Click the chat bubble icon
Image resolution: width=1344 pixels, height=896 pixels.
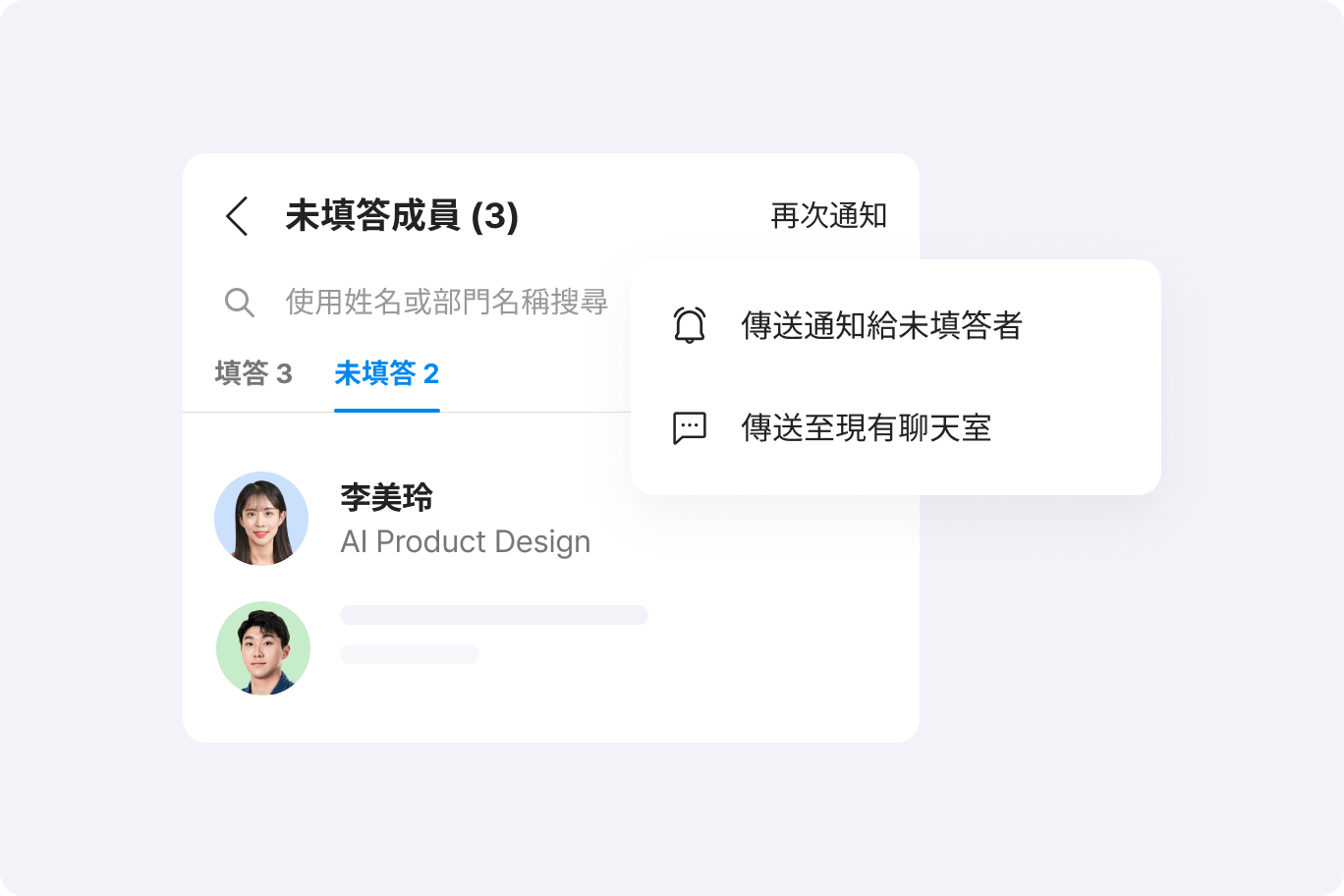[690, 428]
